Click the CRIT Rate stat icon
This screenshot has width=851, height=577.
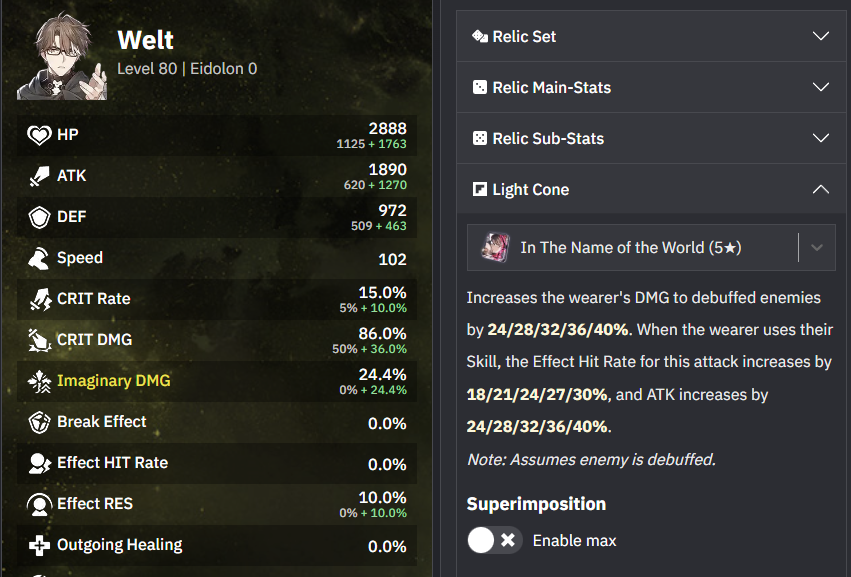[x=39, y=299]
